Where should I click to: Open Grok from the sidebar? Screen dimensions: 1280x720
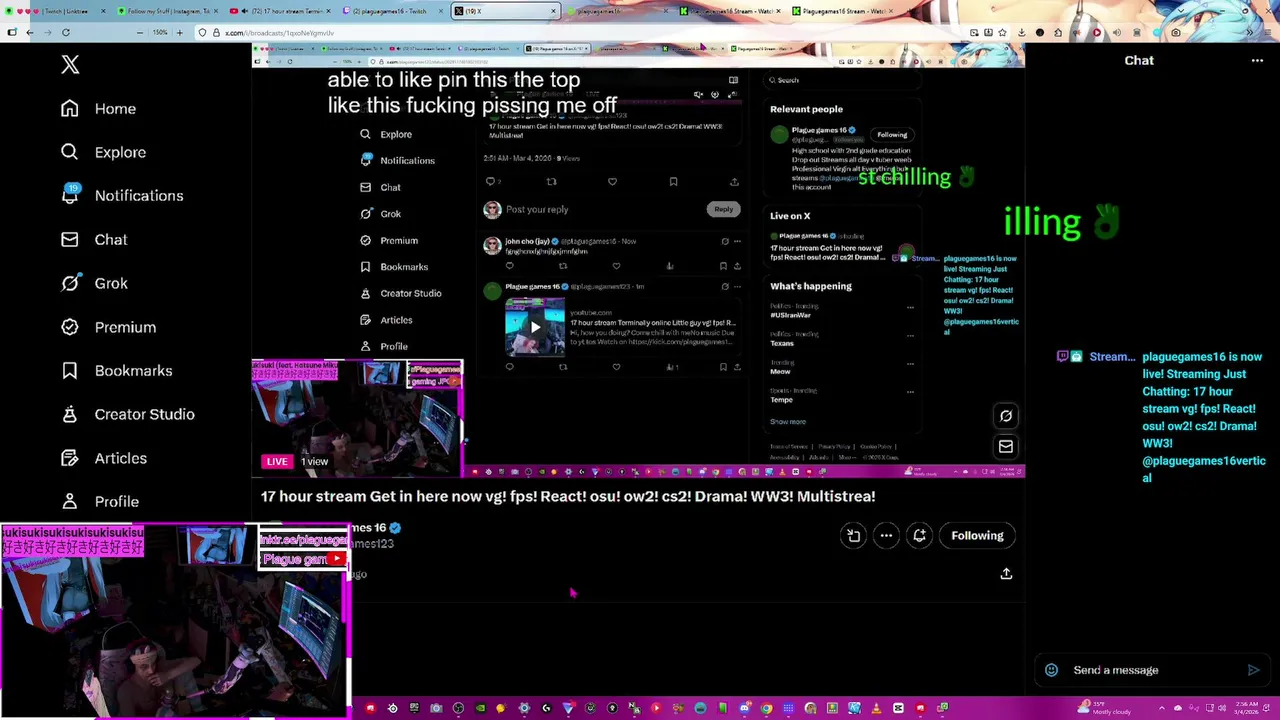94,283
